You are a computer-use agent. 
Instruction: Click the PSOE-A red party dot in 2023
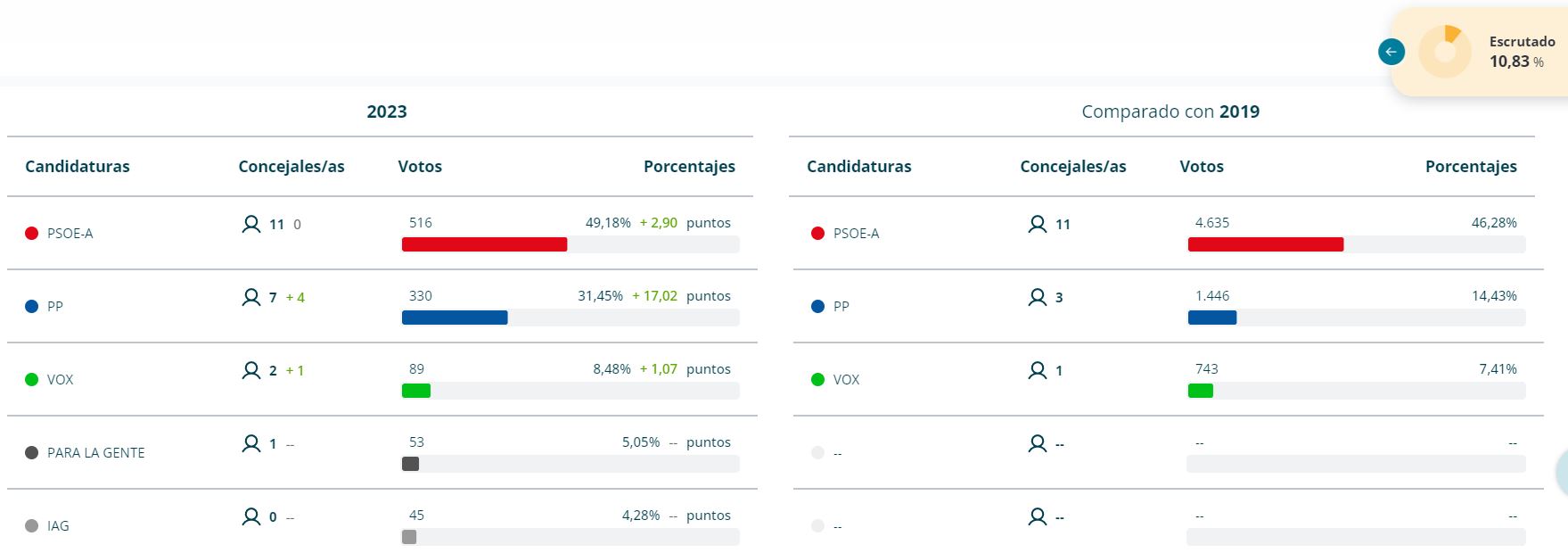click(32, 234)
